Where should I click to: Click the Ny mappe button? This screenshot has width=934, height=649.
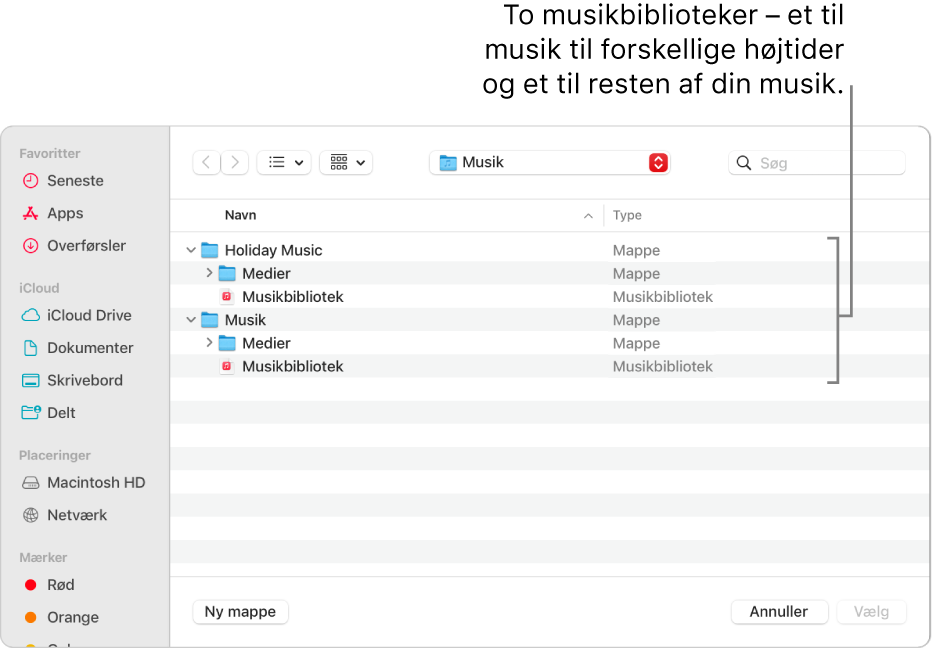pyautogui.click(x=240, y=611)
